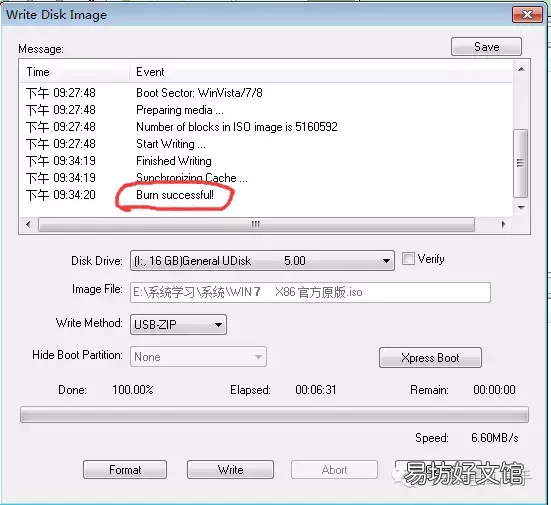Select the Burn successful log entry
Viewport: 551px width, 505px height.
(x=175, y=195)
